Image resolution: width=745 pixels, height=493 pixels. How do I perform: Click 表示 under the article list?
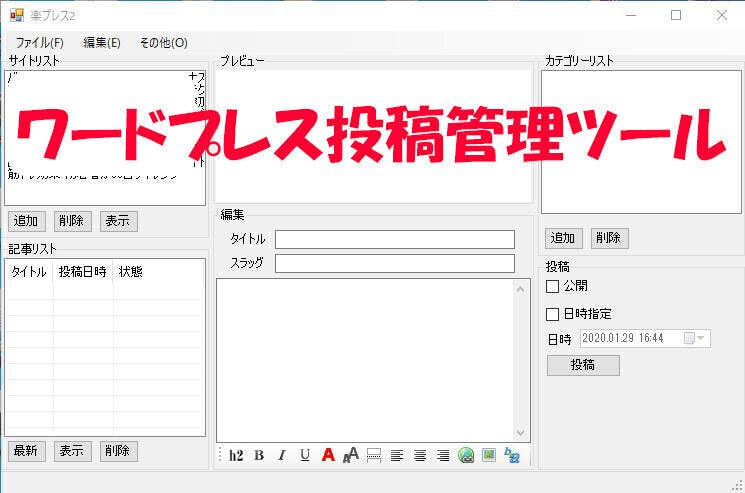72,451
